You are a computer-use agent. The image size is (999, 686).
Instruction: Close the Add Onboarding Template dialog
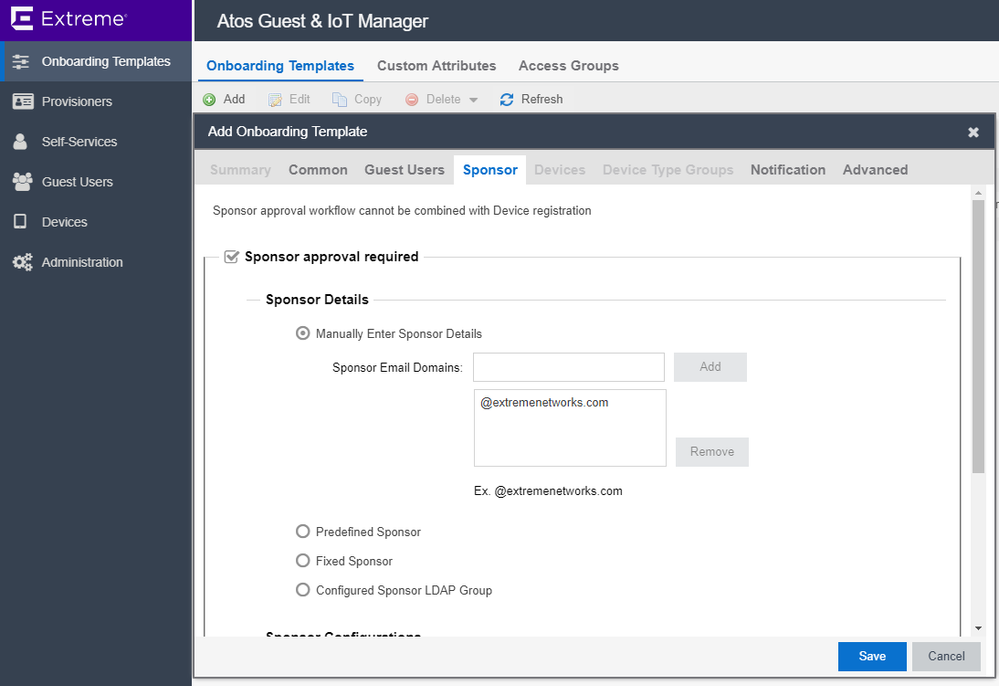[974, 132]
